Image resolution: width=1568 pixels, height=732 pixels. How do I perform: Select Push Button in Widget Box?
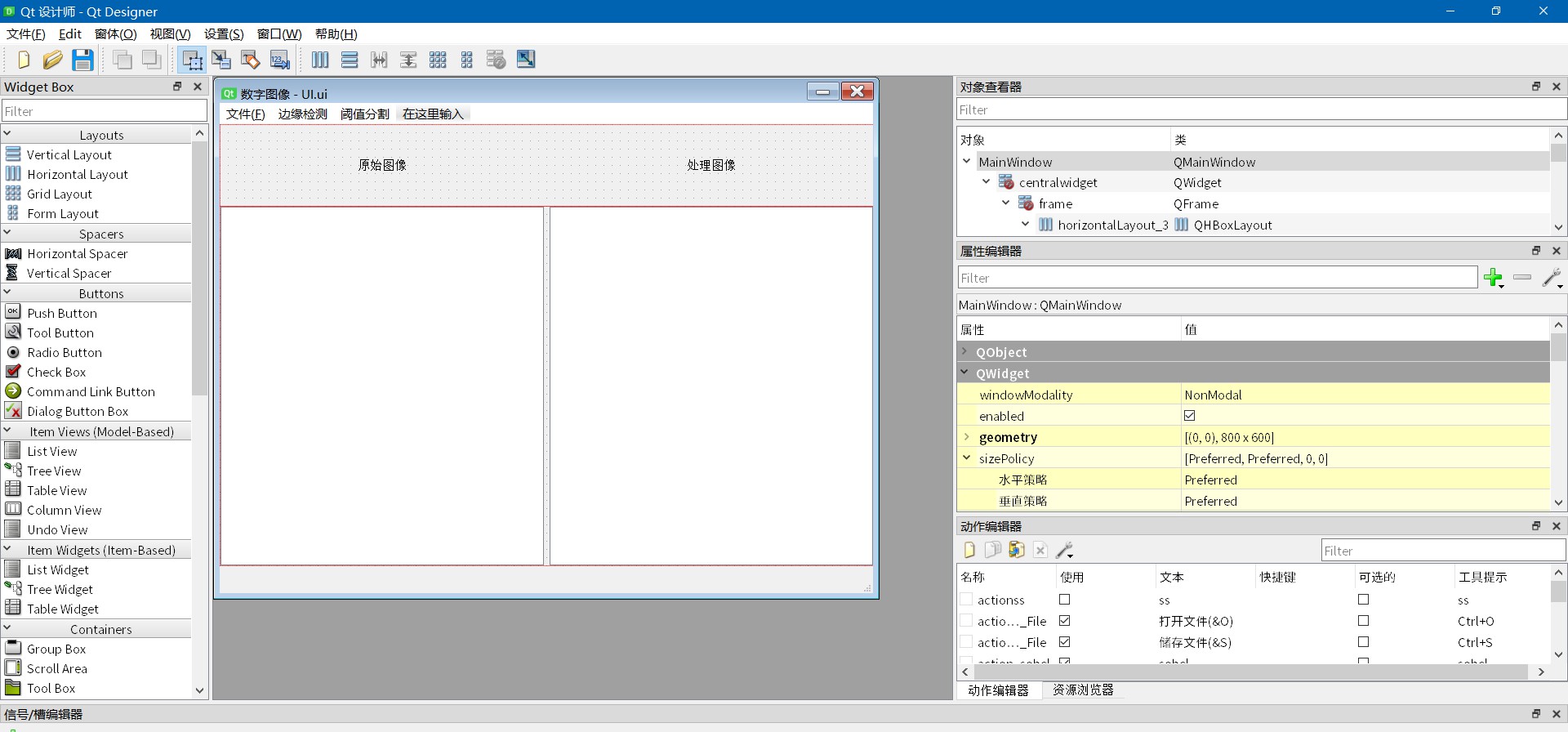(x=61, y=313)
